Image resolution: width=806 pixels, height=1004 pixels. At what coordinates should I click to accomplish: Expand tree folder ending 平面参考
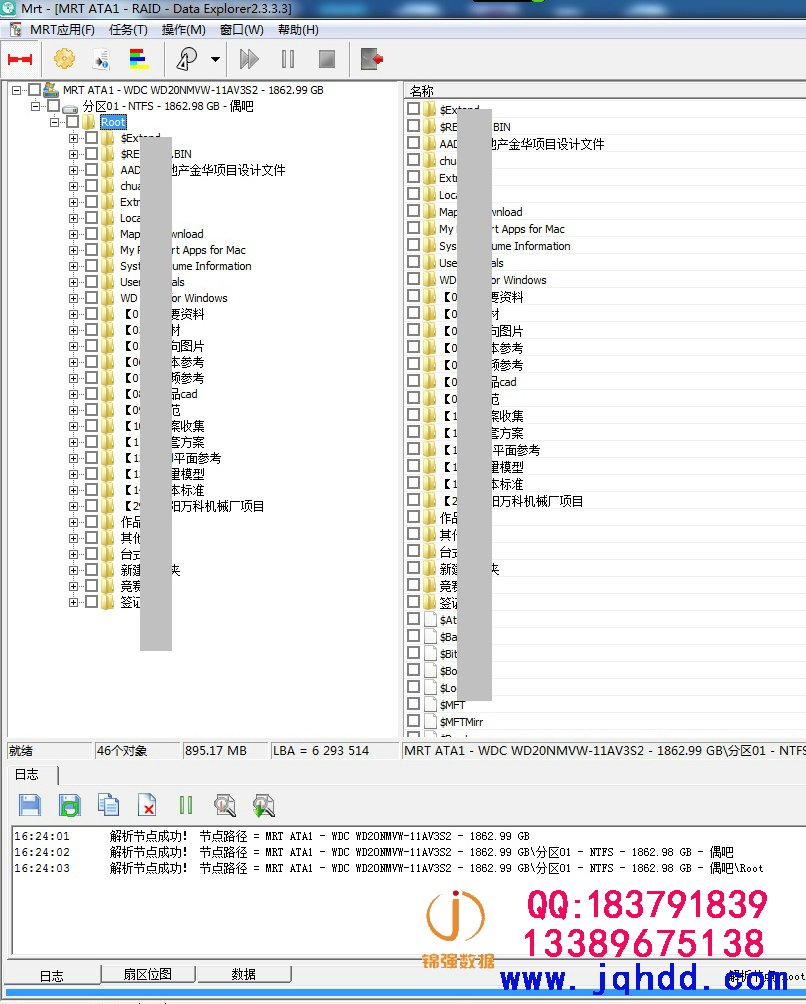point(74,458)
